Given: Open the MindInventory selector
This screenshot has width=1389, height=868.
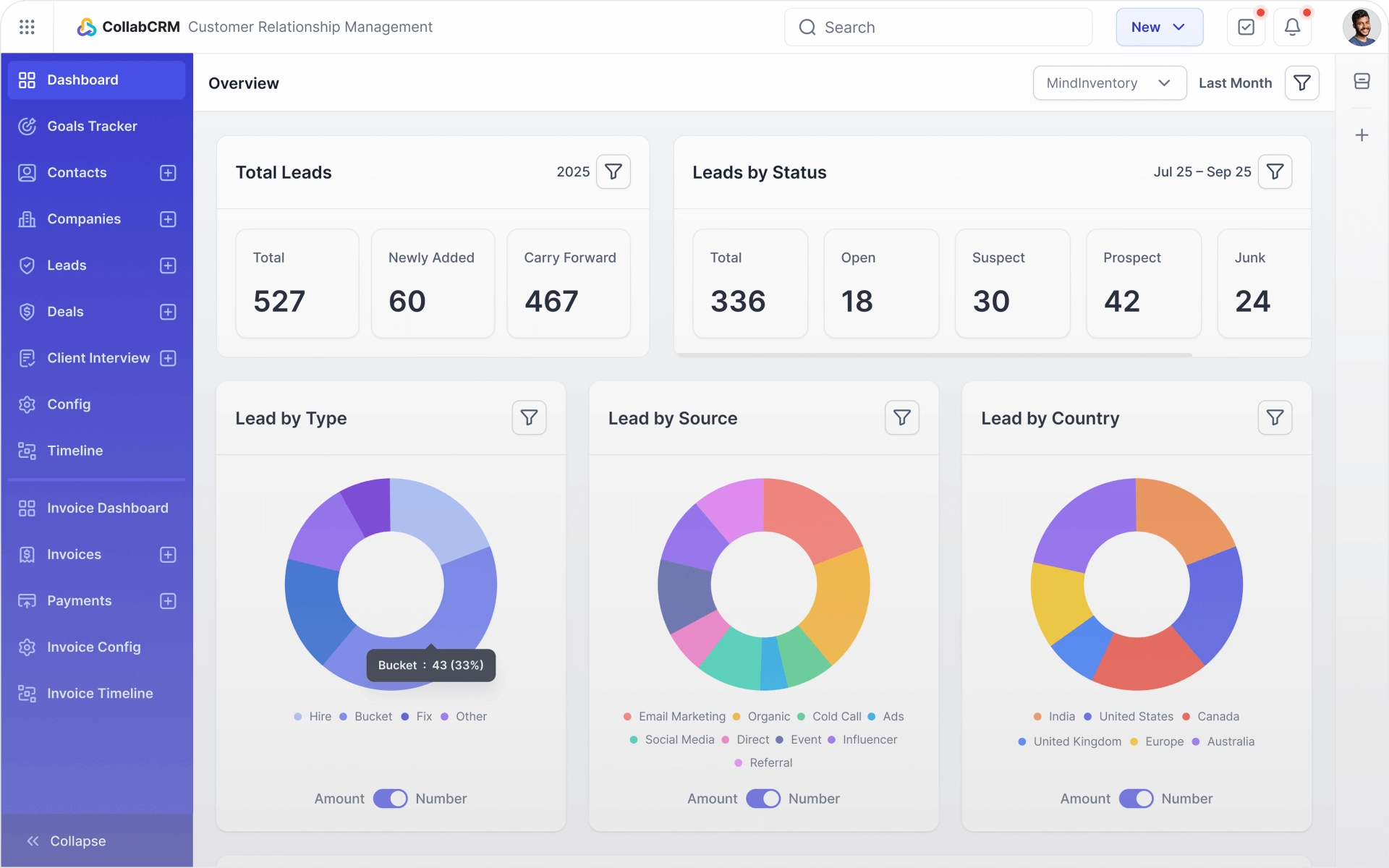Looking at the screenshot, I should [x=1110, y=82].
